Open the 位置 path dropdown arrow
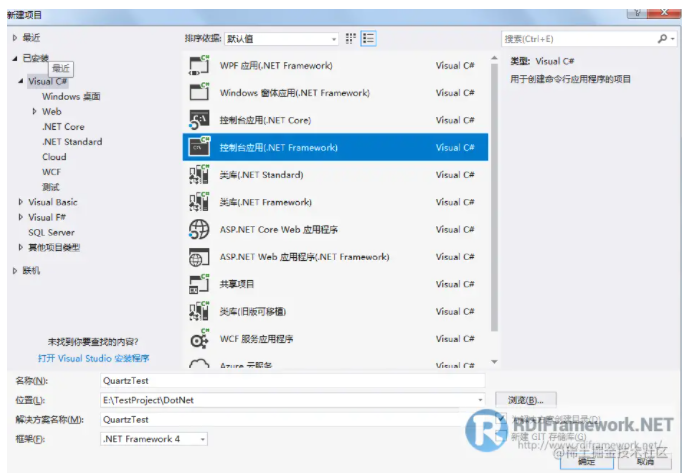This screenshot has width=688, height=476. click(x=480, y=400)
